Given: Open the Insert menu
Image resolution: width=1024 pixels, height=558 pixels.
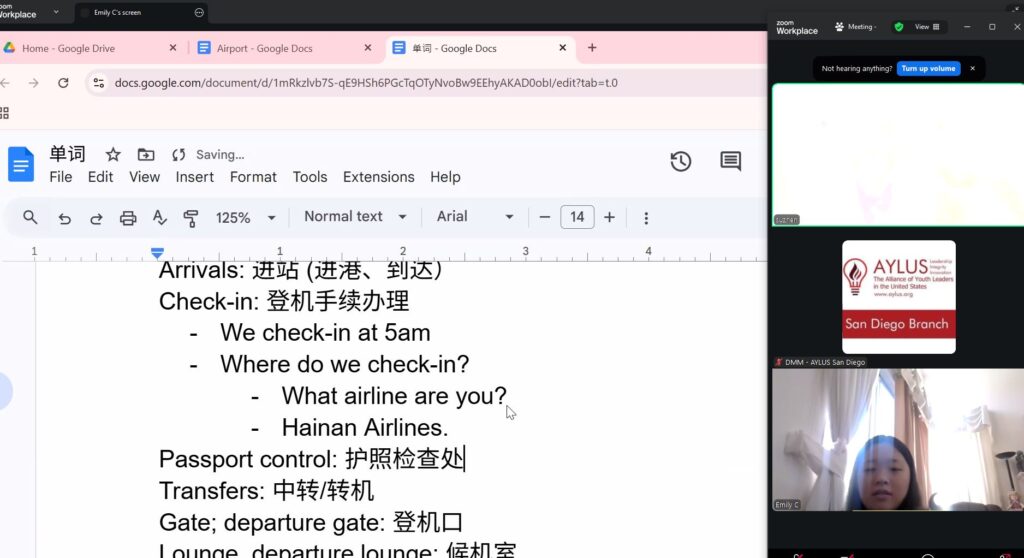Looking at the screenshot, I should coord(195,177).
